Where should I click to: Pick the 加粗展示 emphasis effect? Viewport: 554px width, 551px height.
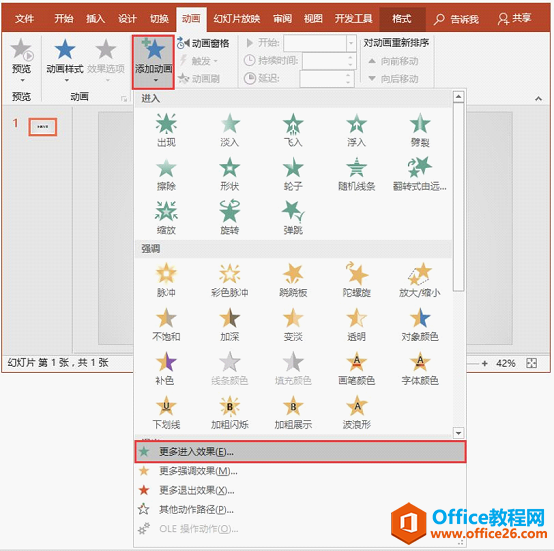[293, 412]
